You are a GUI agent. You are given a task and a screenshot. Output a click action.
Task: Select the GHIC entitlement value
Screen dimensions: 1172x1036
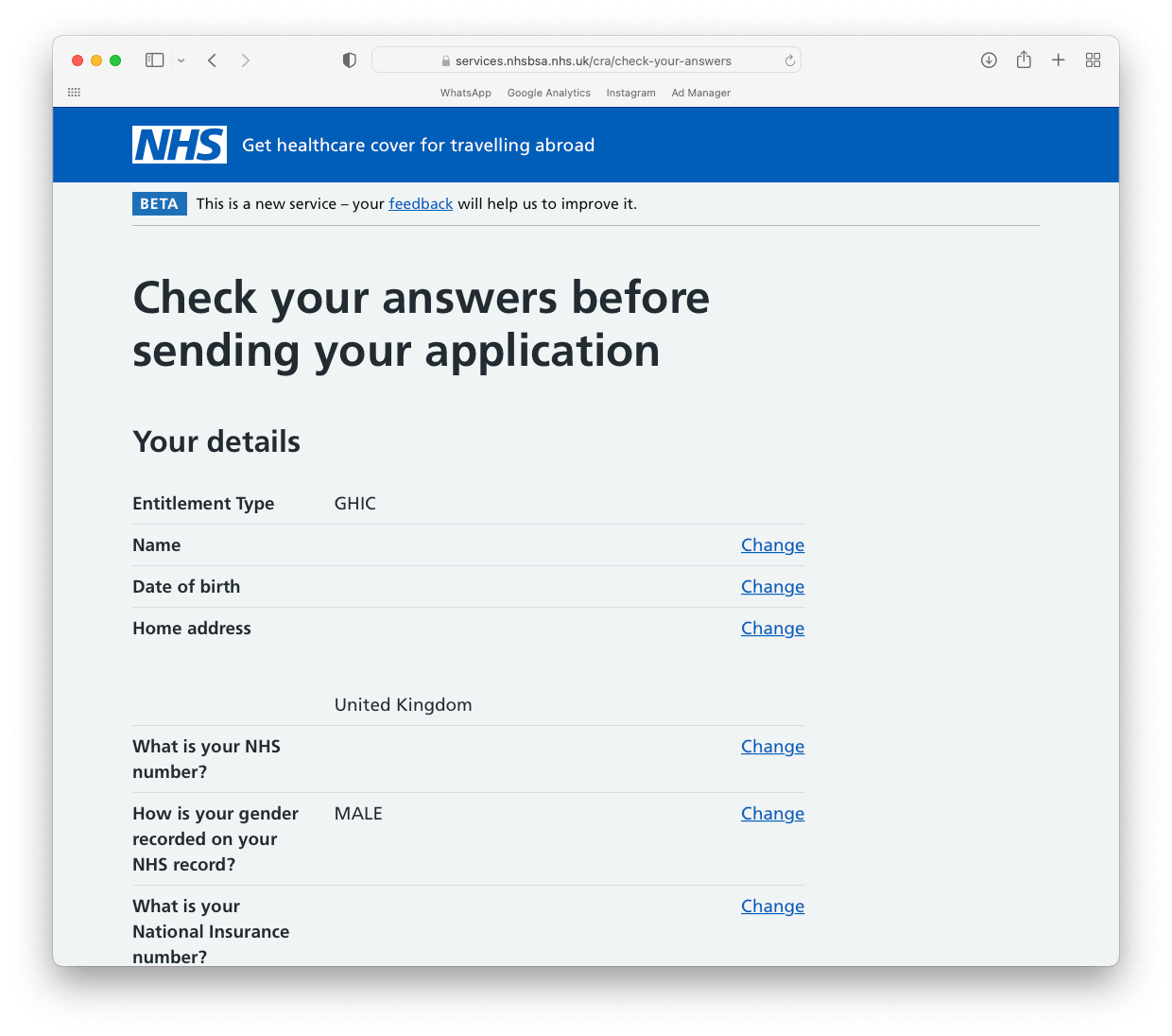(x=355, y=504)
